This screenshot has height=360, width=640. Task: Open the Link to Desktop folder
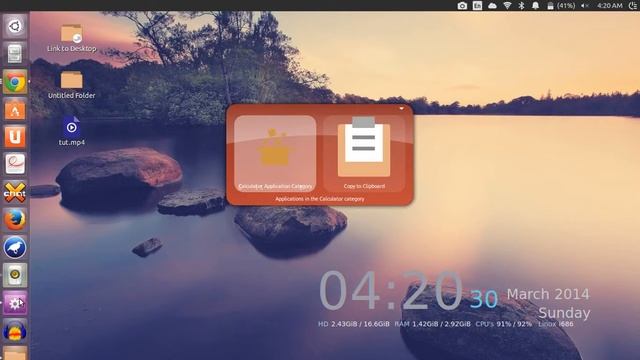[x=71, y=38]
